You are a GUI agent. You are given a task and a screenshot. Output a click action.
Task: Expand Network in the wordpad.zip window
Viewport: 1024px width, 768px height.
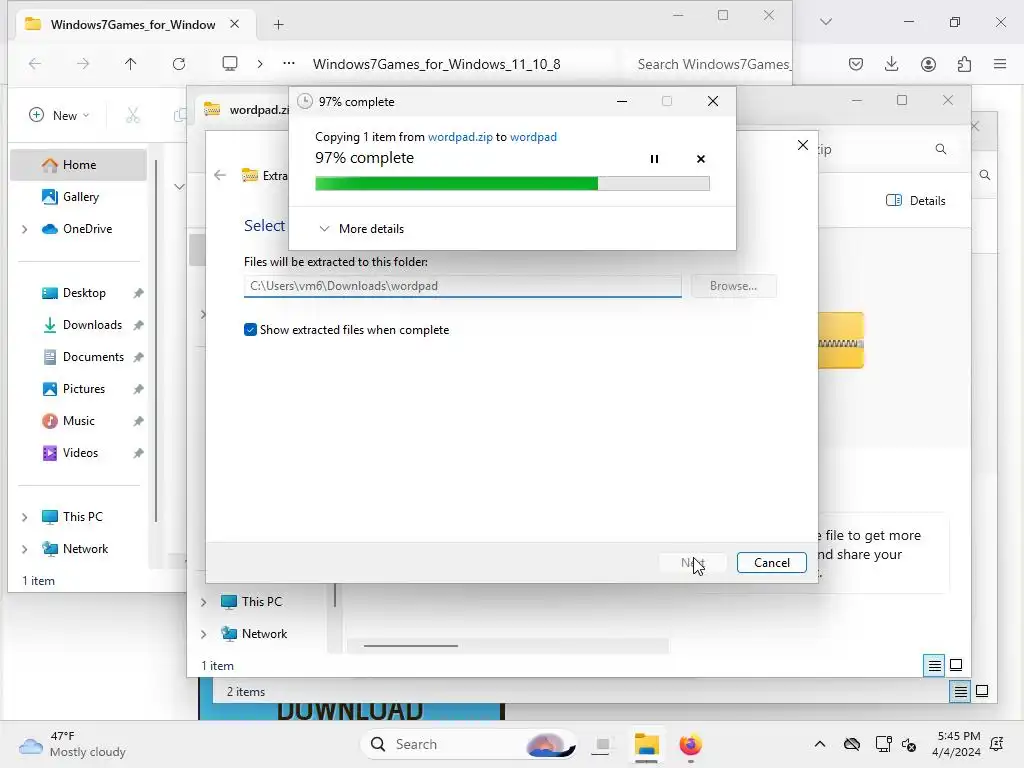[x=204, y=634]
